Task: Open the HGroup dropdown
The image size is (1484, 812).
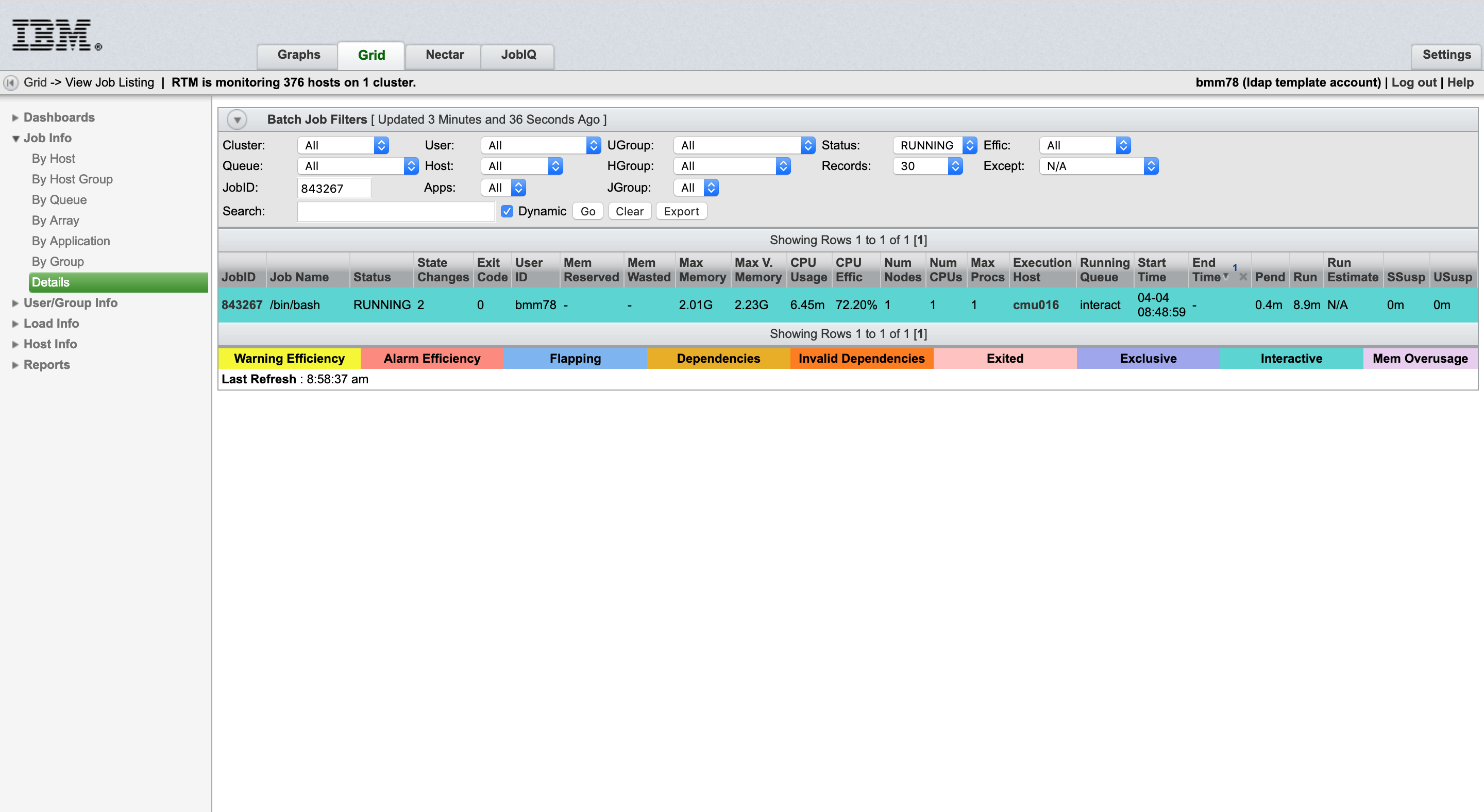Action: point(732,166)
